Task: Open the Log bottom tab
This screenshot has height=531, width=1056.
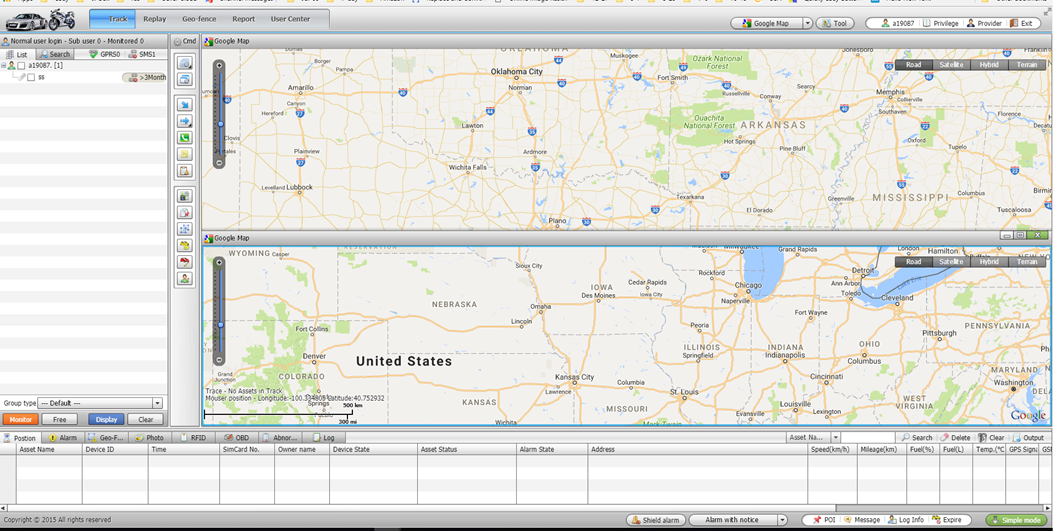Action: coord(323,437)
